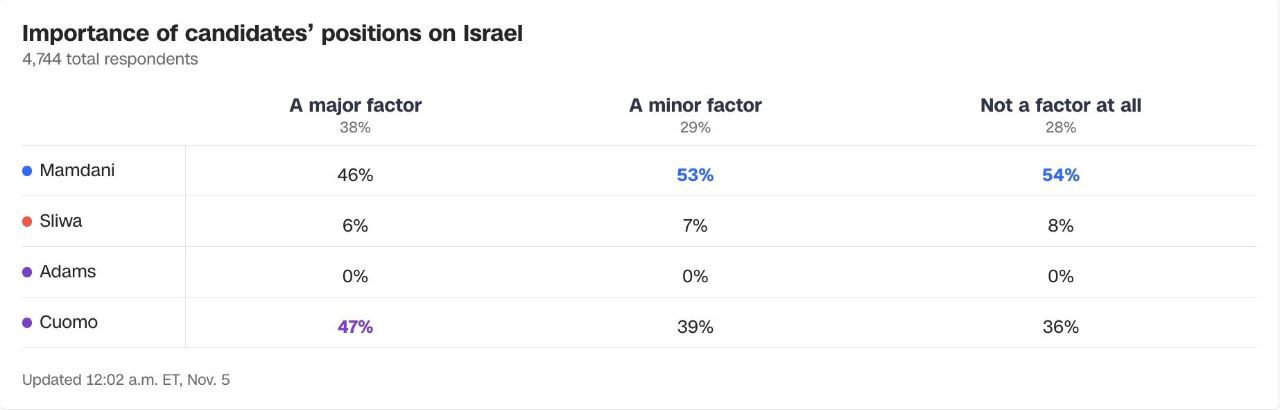Click Sliwa's 8% not a factor cell

pyautogui.click(x=1061, y=226)
